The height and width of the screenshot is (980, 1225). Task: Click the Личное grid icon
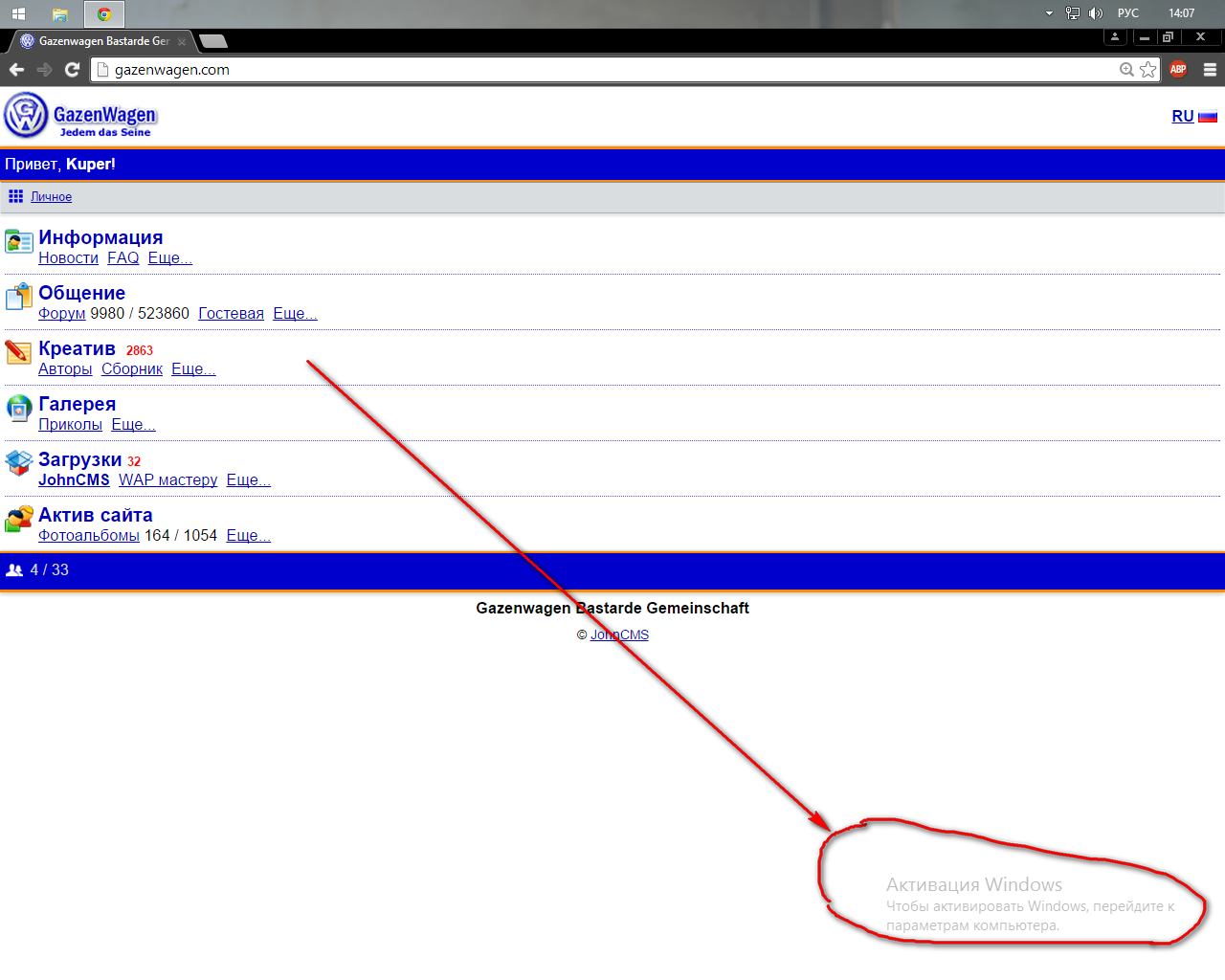[x=15, y=196]
